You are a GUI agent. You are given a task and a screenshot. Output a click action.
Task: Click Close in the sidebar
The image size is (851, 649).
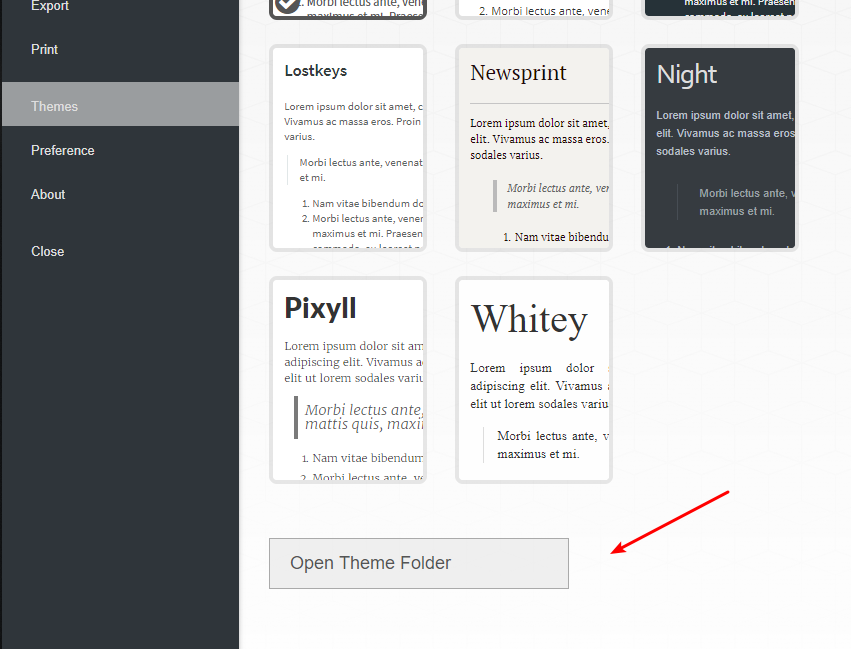pos(47,251)
